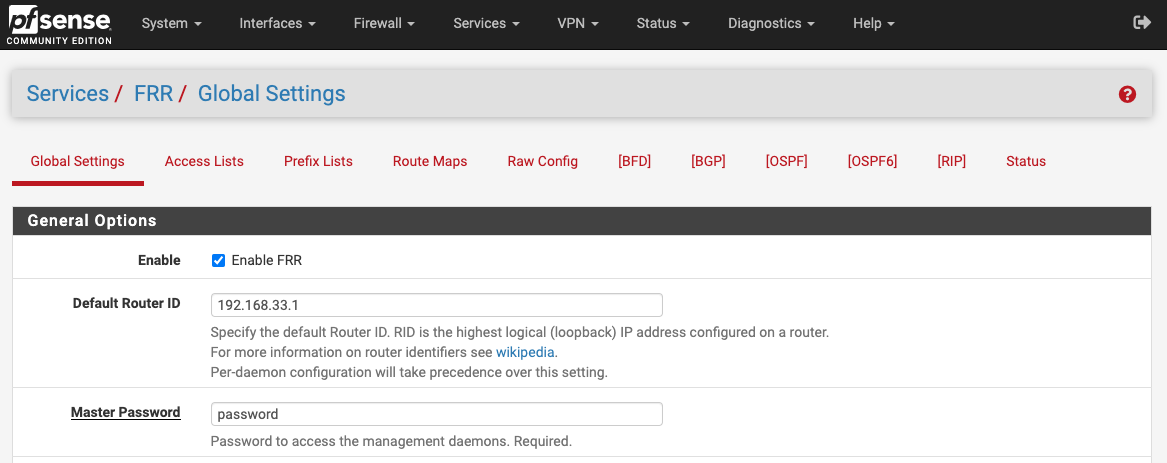Click the pfSense logo icon
Screen dimensions: 1167x463
click(x=58, y=24)
